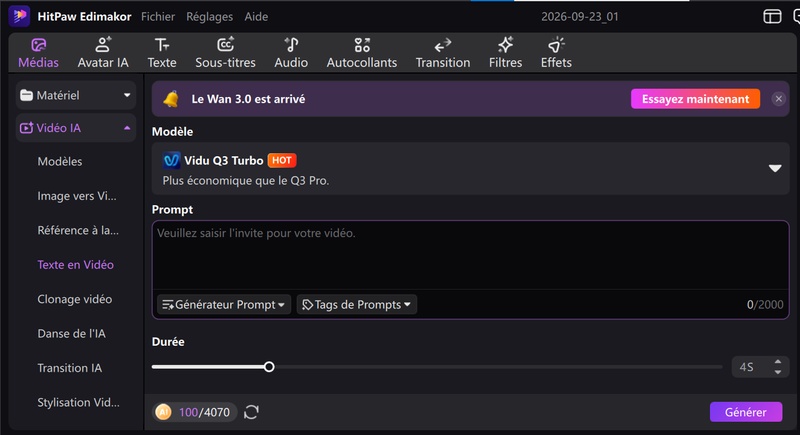Image resolution: width=800 pixels, height=435 pixels.
Task: Click the Générer button
Action: pyautogui.click(x=745, y=412)
